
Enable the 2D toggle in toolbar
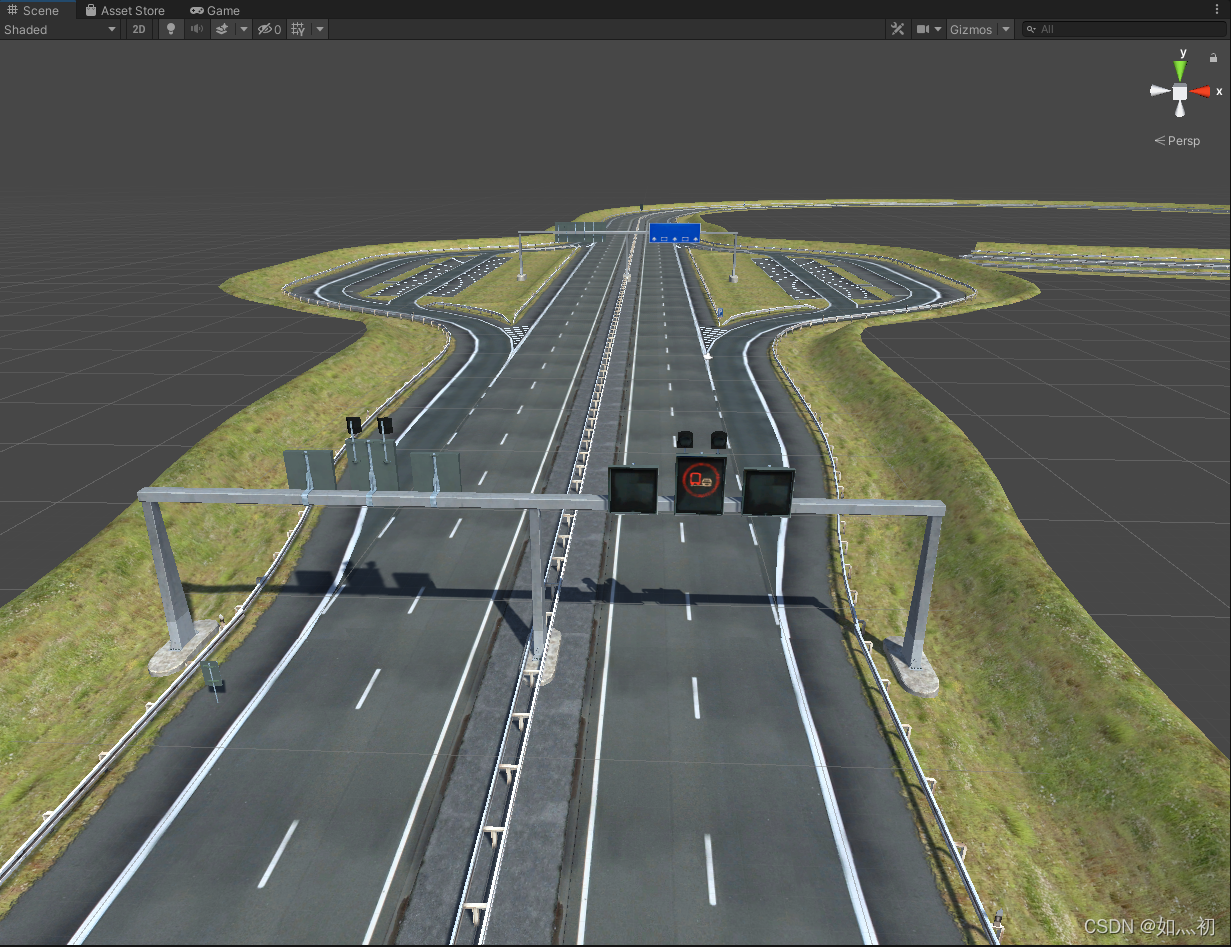click(139, 29)
